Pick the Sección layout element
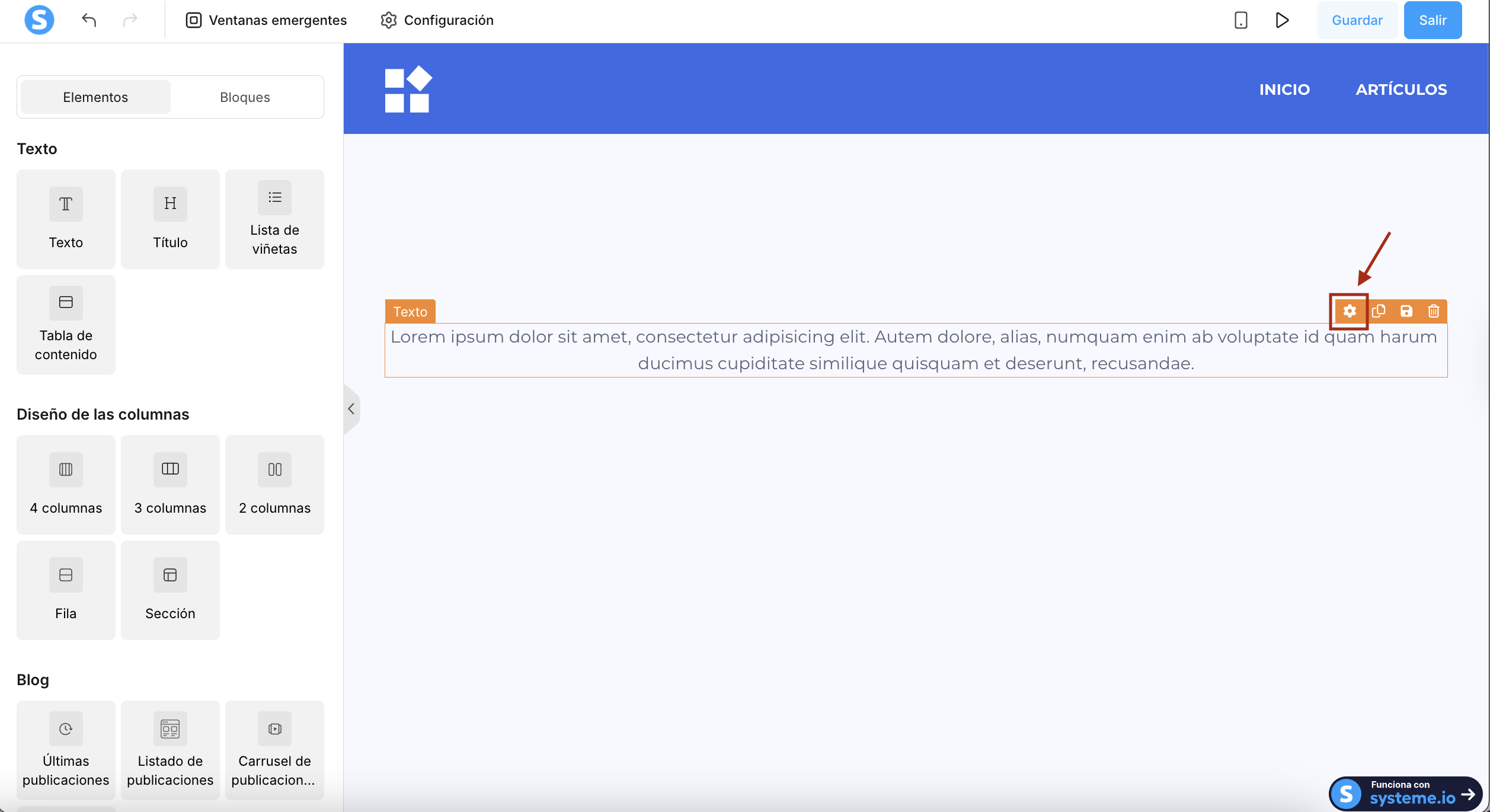Screen dimensions: 1490x812 (x=170, y=590)
